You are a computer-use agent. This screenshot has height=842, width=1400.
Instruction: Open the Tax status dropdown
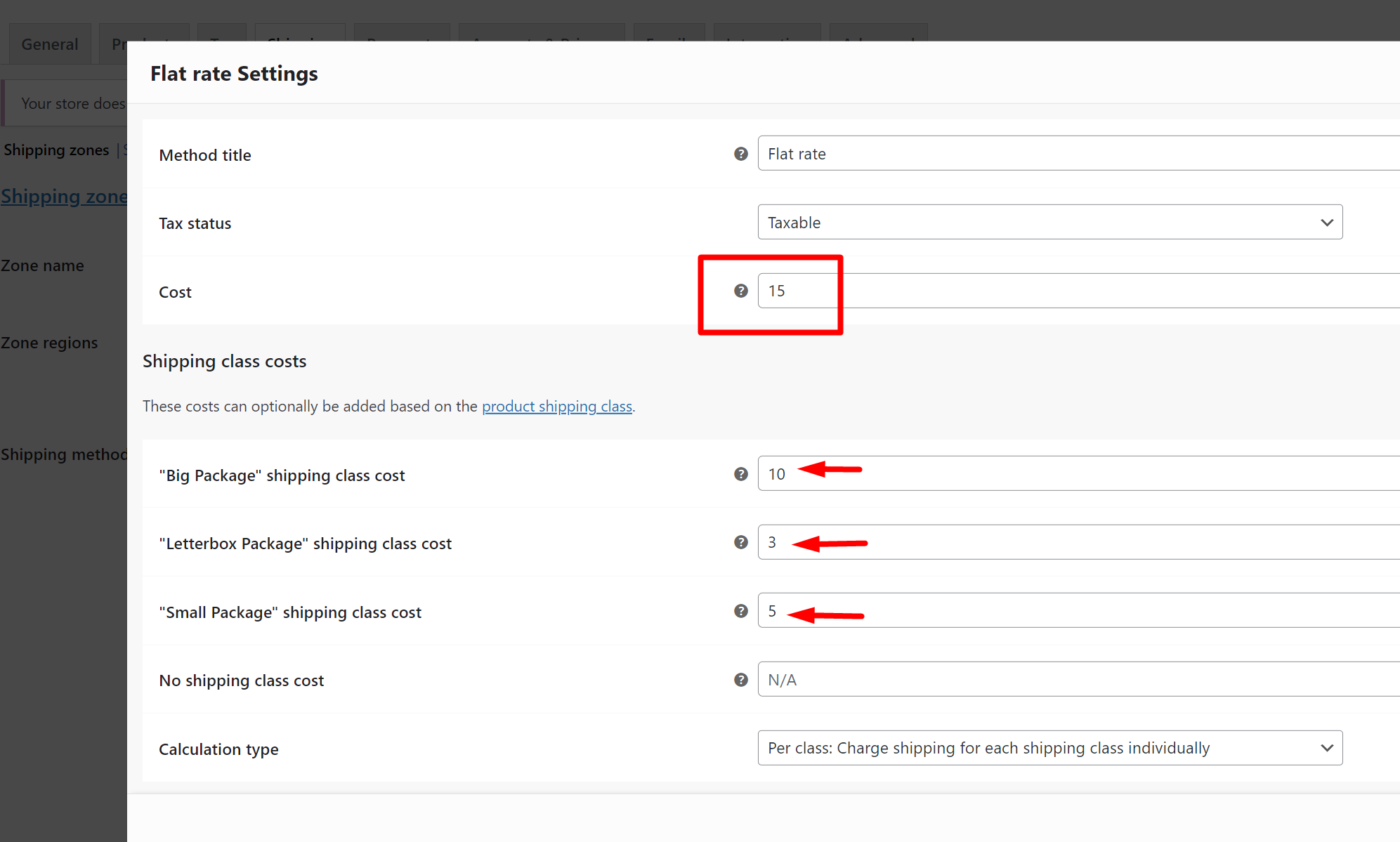1049,222
